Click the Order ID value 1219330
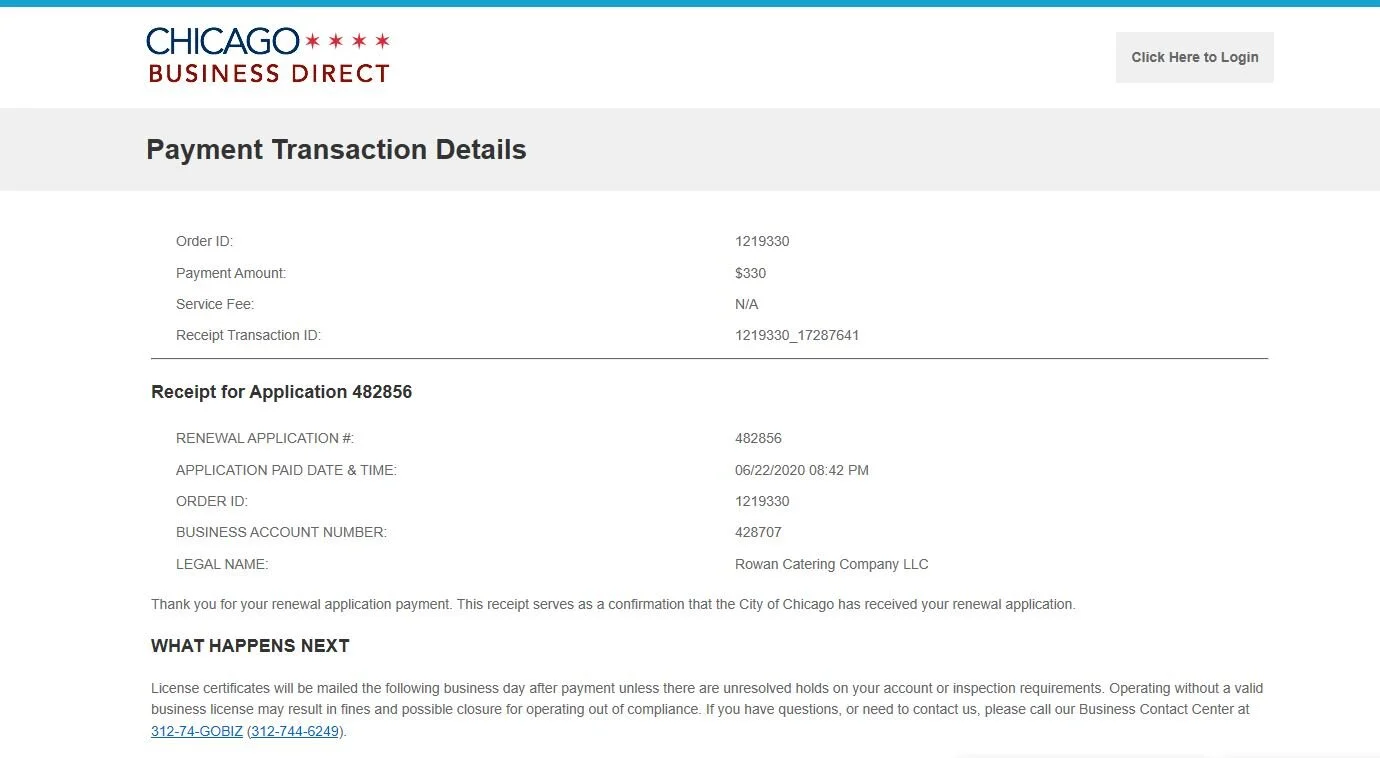Viewport: 1380px width, 758px height. (x=761, y=241)
